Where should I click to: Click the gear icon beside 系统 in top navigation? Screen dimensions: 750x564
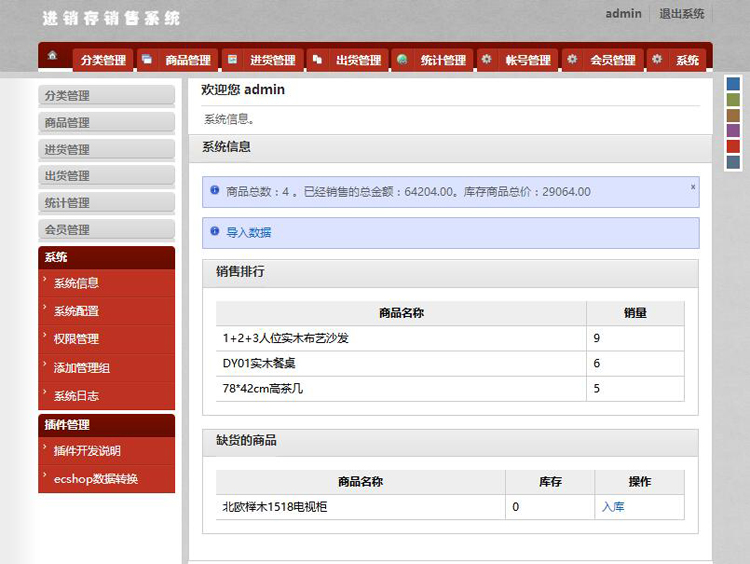(x=657, y=59)
